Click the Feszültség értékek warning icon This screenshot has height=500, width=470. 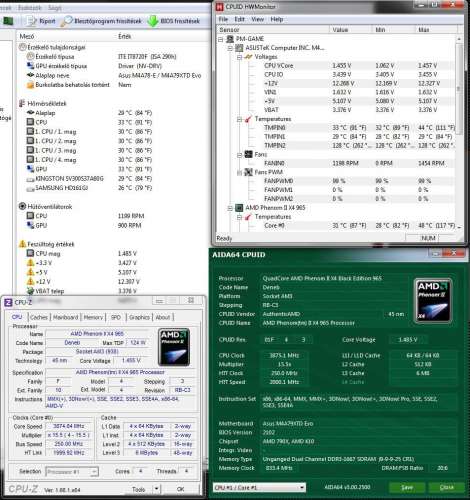point(22,244)
